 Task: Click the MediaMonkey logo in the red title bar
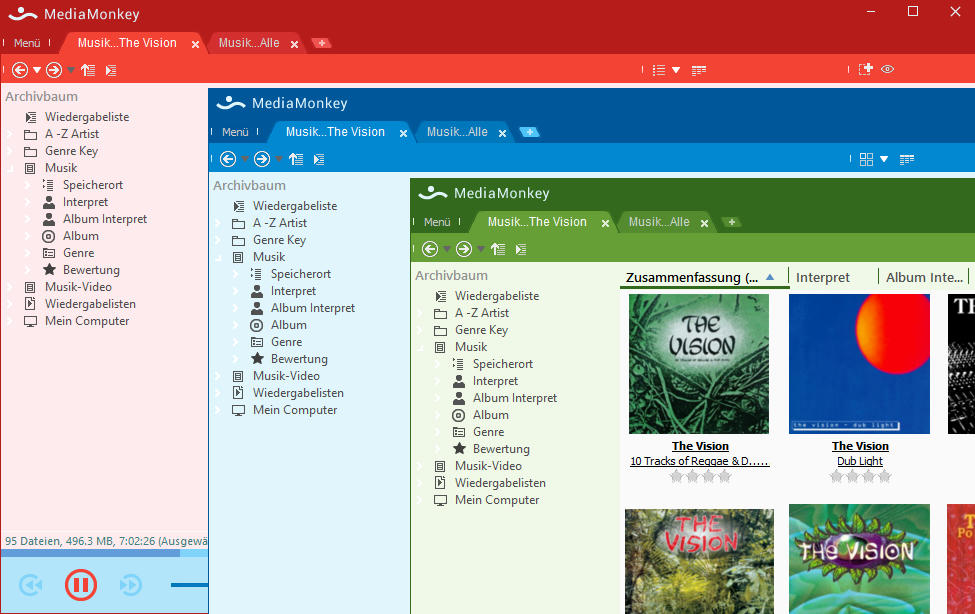tap(23, 13)
